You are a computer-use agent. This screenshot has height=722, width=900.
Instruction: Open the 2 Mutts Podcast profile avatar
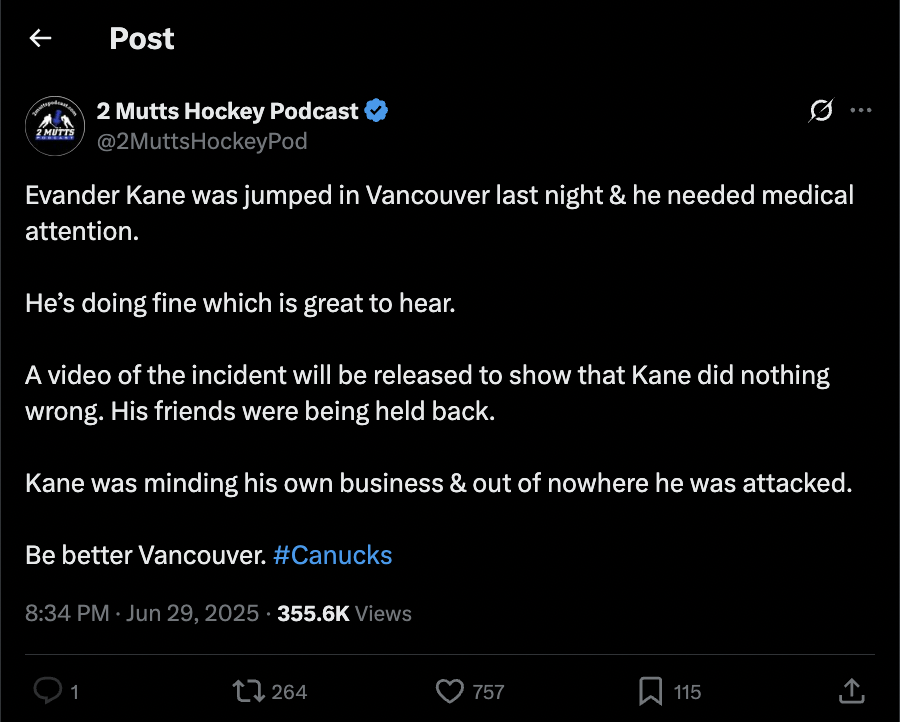click(55, 126)
